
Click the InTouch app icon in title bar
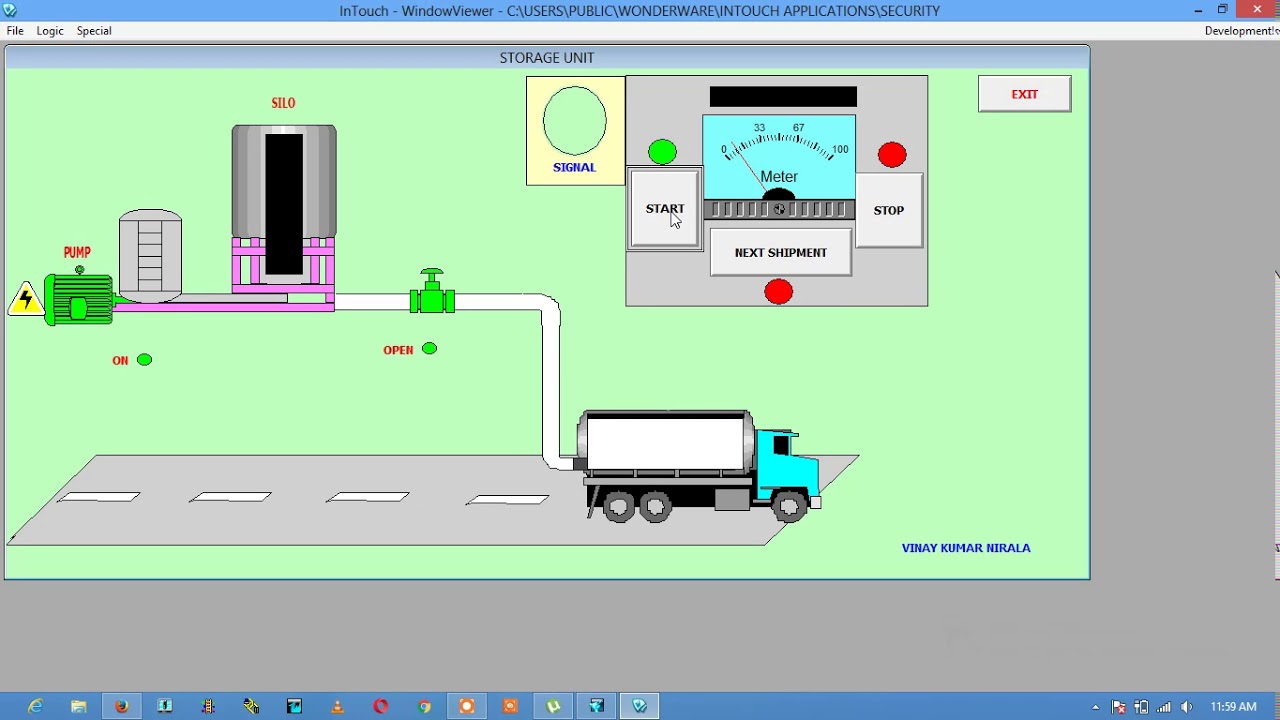pyautogui.click(x=10, y=10)
